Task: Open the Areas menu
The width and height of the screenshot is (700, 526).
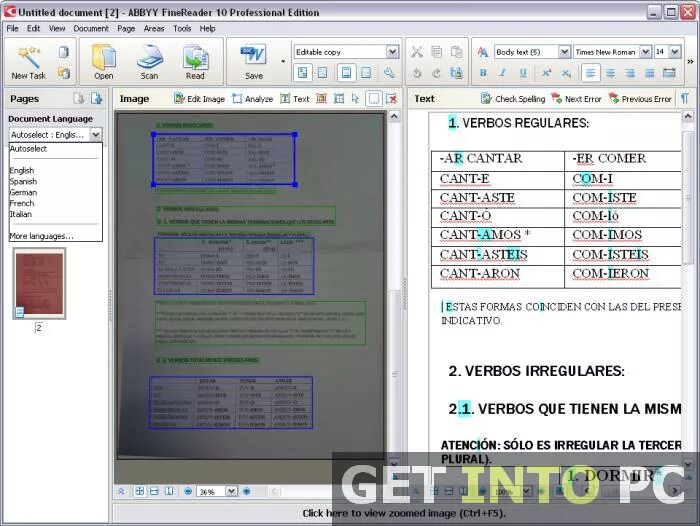Action: point(154,29)
